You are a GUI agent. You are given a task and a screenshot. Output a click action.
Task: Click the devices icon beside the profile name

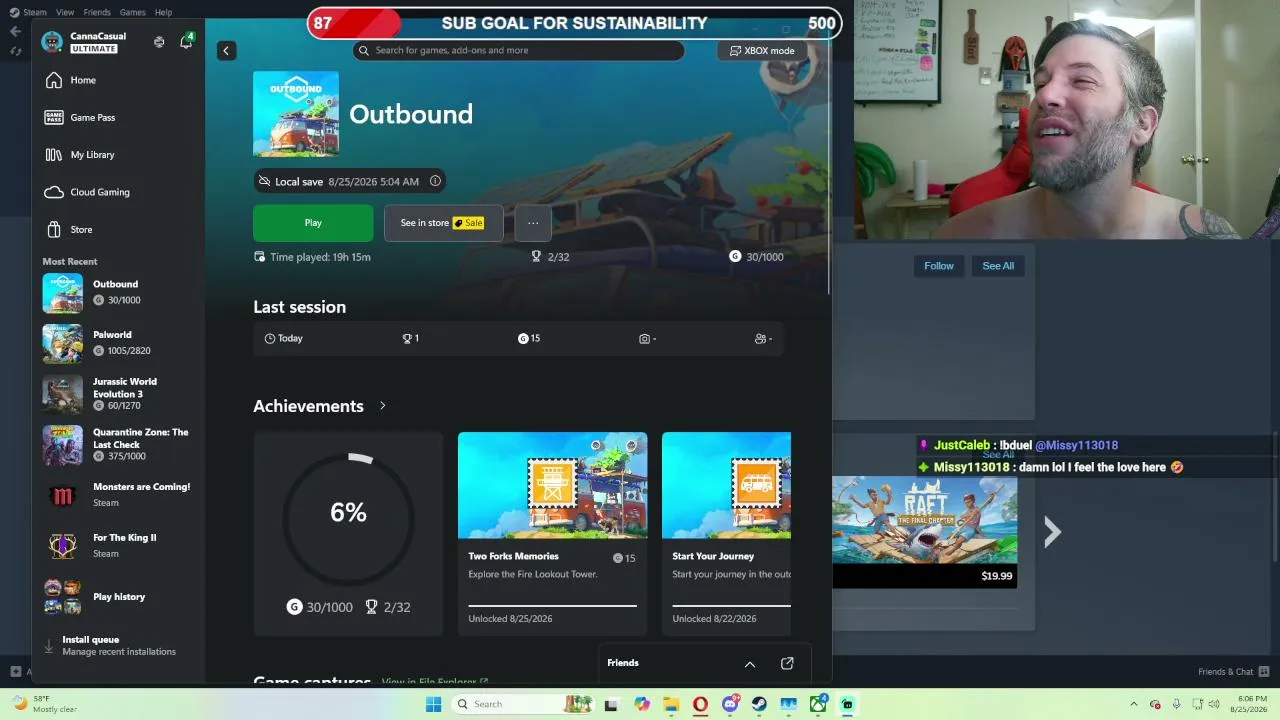pyautogui.click(x=159, y=42)
